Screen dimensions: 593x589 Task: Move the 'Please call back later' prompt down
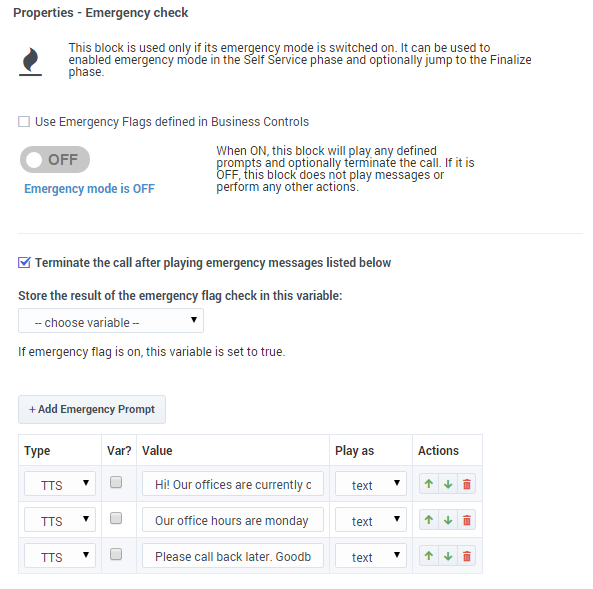click(448, 556)
